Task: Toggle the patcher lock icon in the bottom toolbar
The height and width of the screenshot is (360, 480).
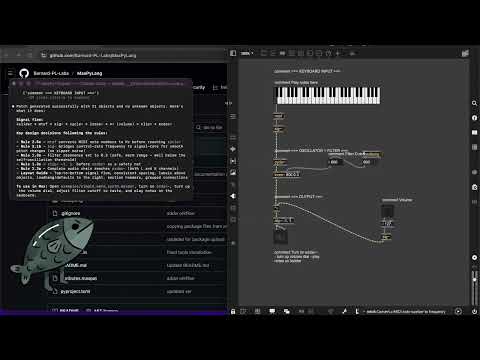Action: pos(233,311)
